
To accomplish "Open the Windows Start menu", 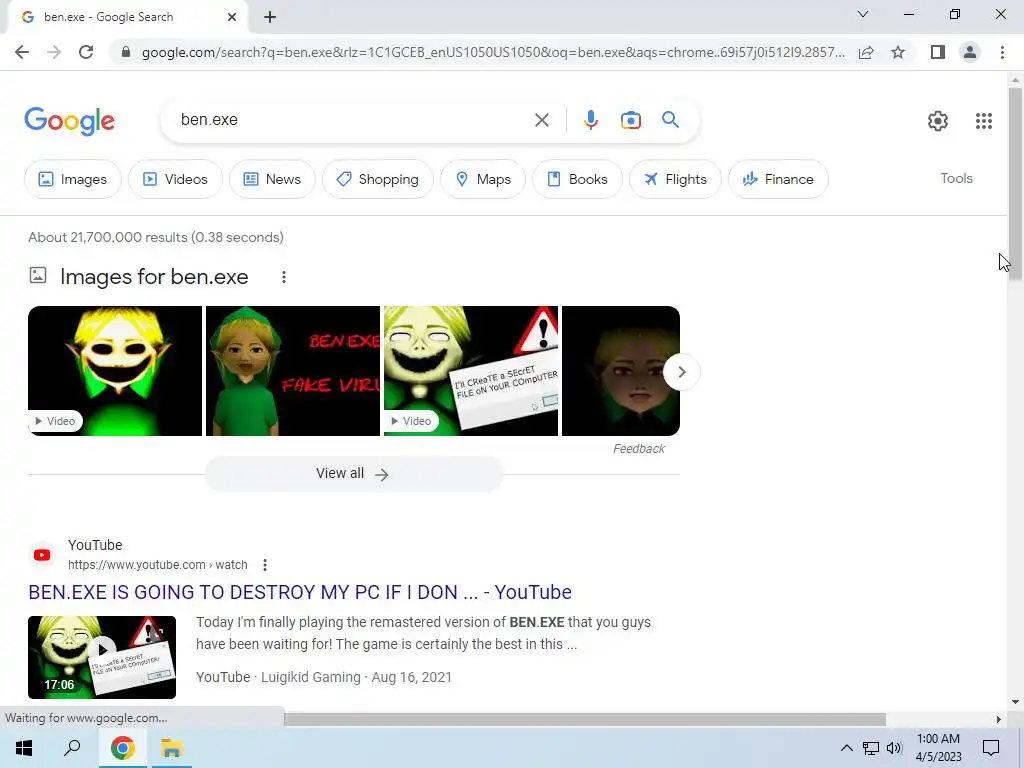I will click(x=24, y=748).
